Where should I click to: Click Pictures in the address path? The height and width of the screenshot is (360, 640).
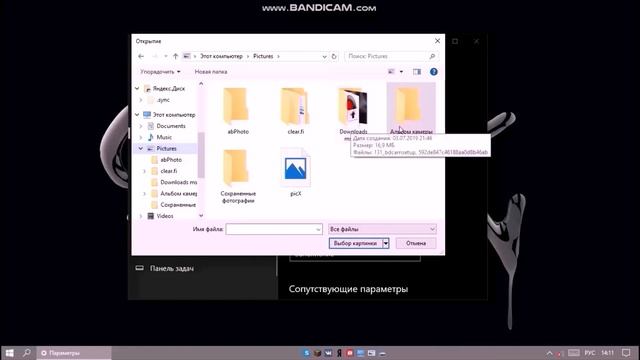(263, 56)
